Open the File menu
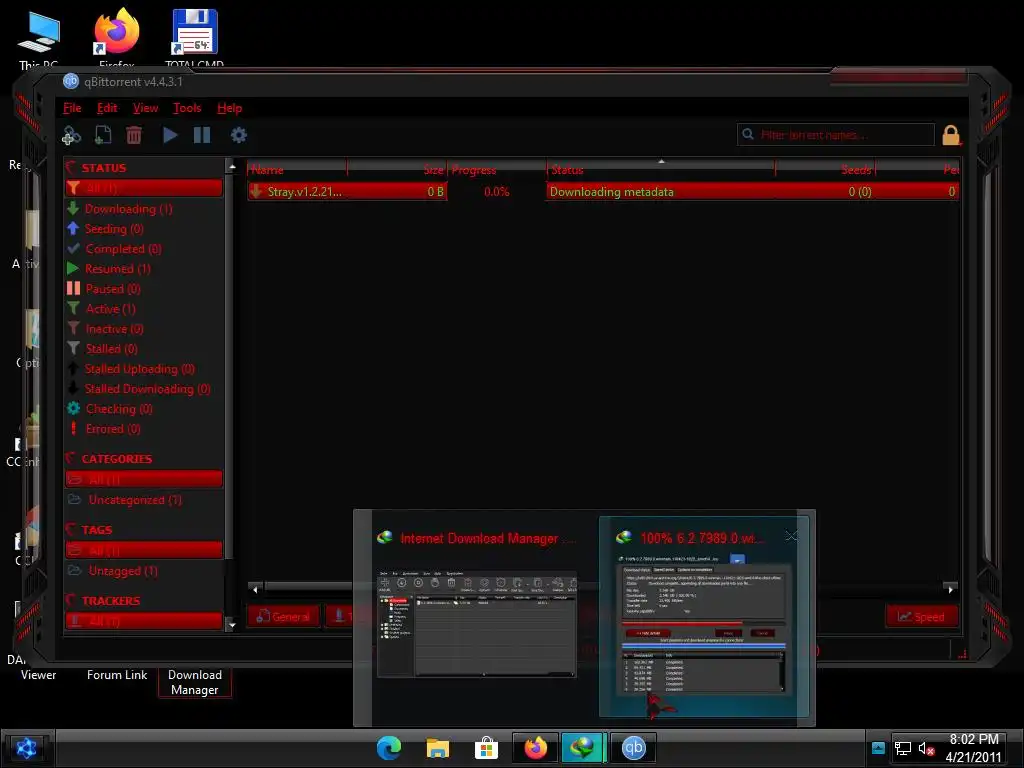This screenshot has width=1024, height=768. 72,108
